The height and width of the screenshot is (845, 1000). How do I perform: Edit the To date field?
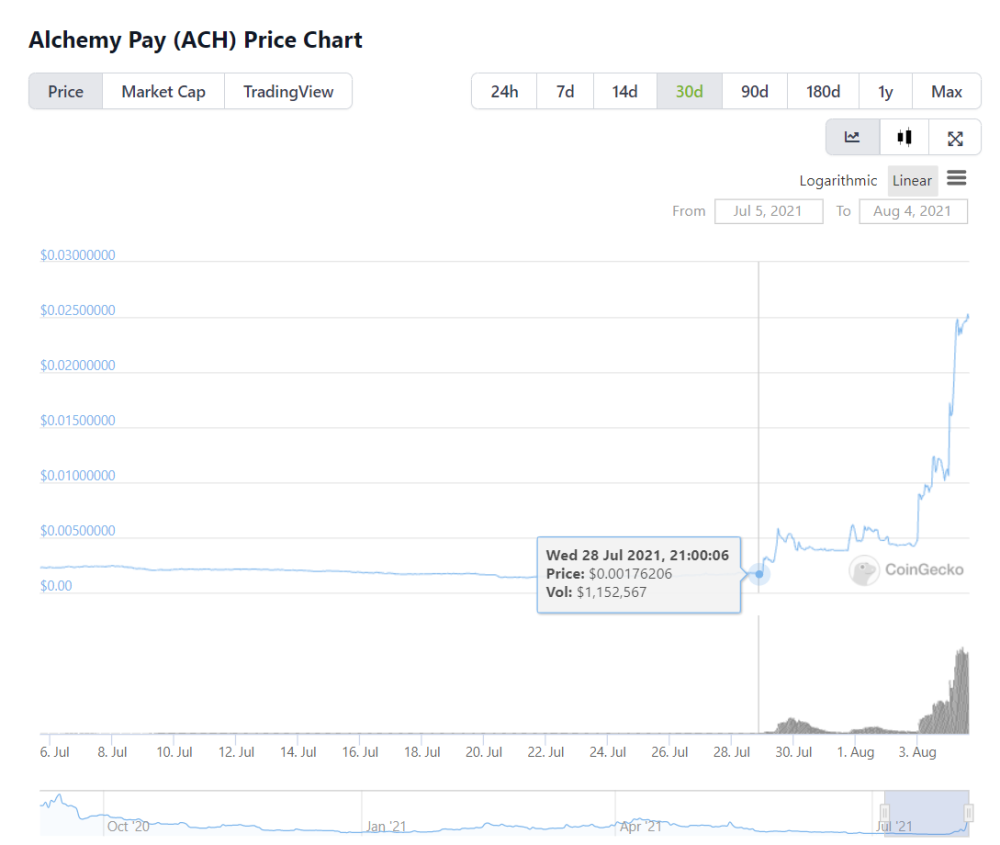click(x=913, y=211)
